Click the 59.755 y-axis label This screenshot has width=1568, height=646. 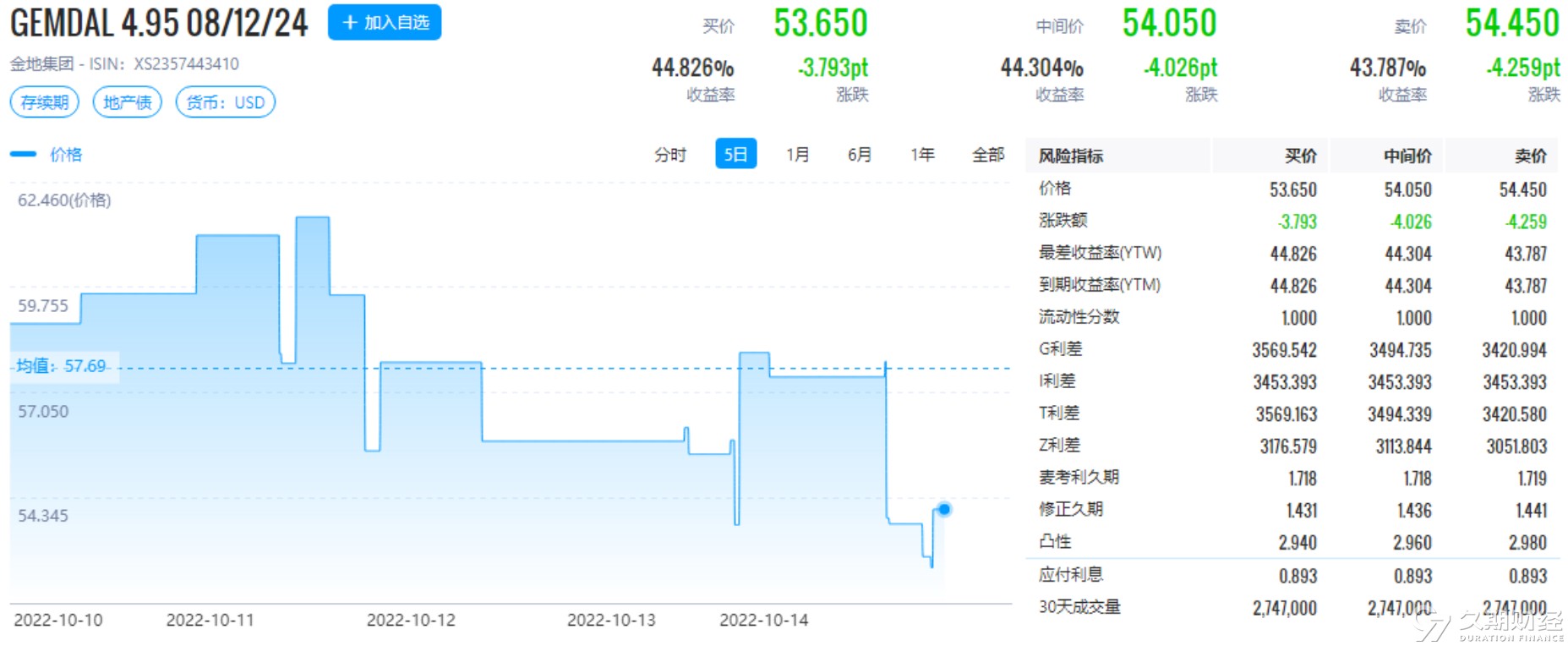43,306
